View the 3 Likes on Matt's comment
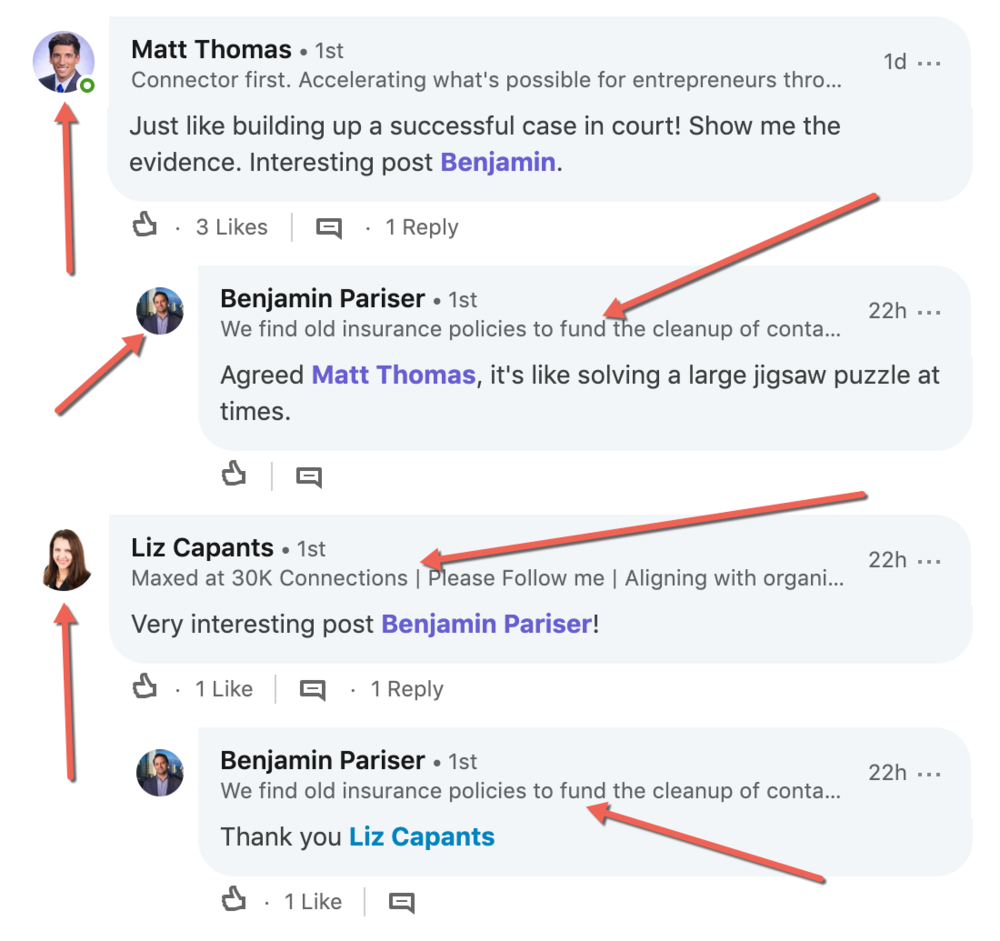The image size is (1000, 941). tap(231, 228)
